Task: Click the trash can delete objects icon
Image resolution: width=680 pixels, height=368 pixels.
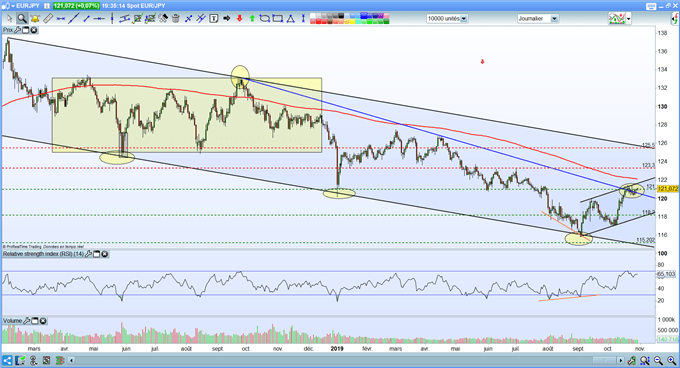Action: 176,19
